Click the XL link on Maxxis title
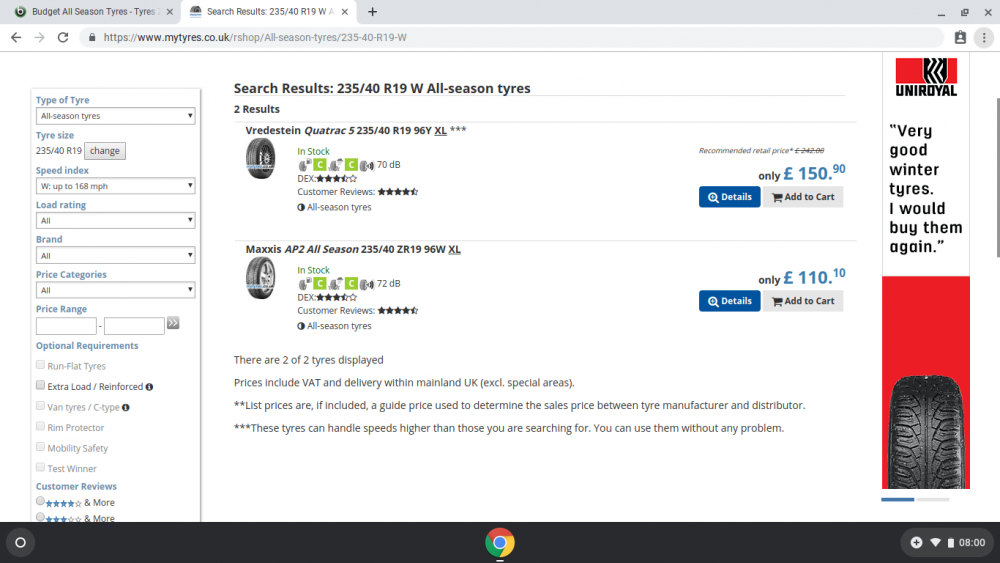1000x563 pixels. (x=454, y=249)
